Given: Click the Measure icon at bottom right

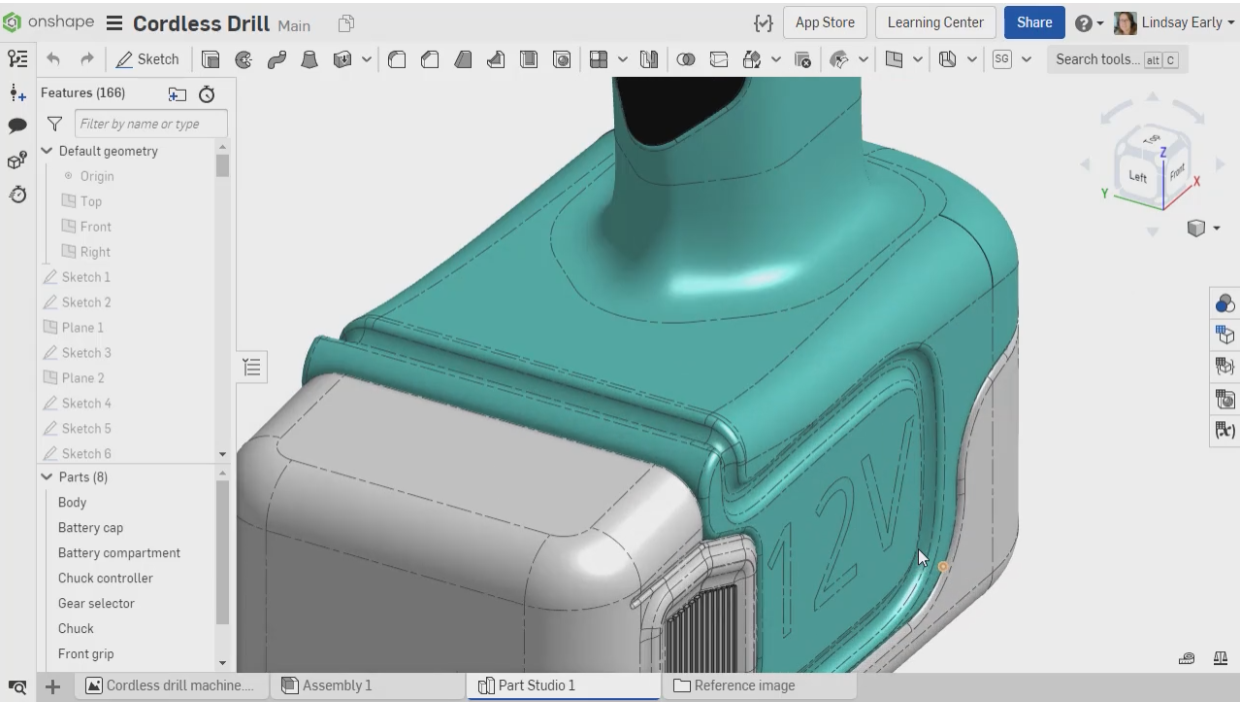Looking at the screenshot, I should (x=1187, y=657).
